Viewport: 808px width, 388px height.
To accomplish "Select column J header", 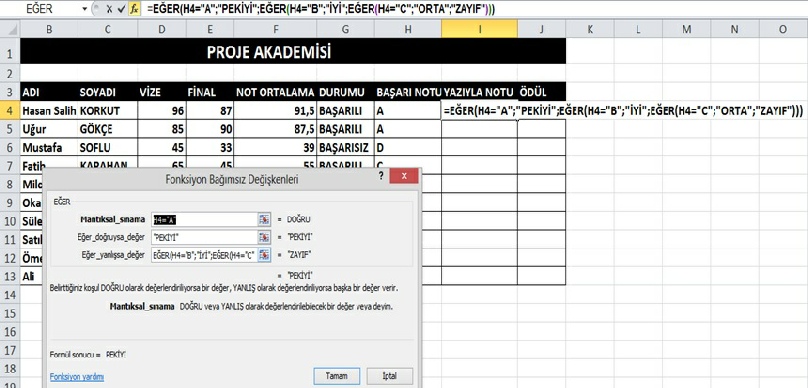I will click(x=542, y=30).
